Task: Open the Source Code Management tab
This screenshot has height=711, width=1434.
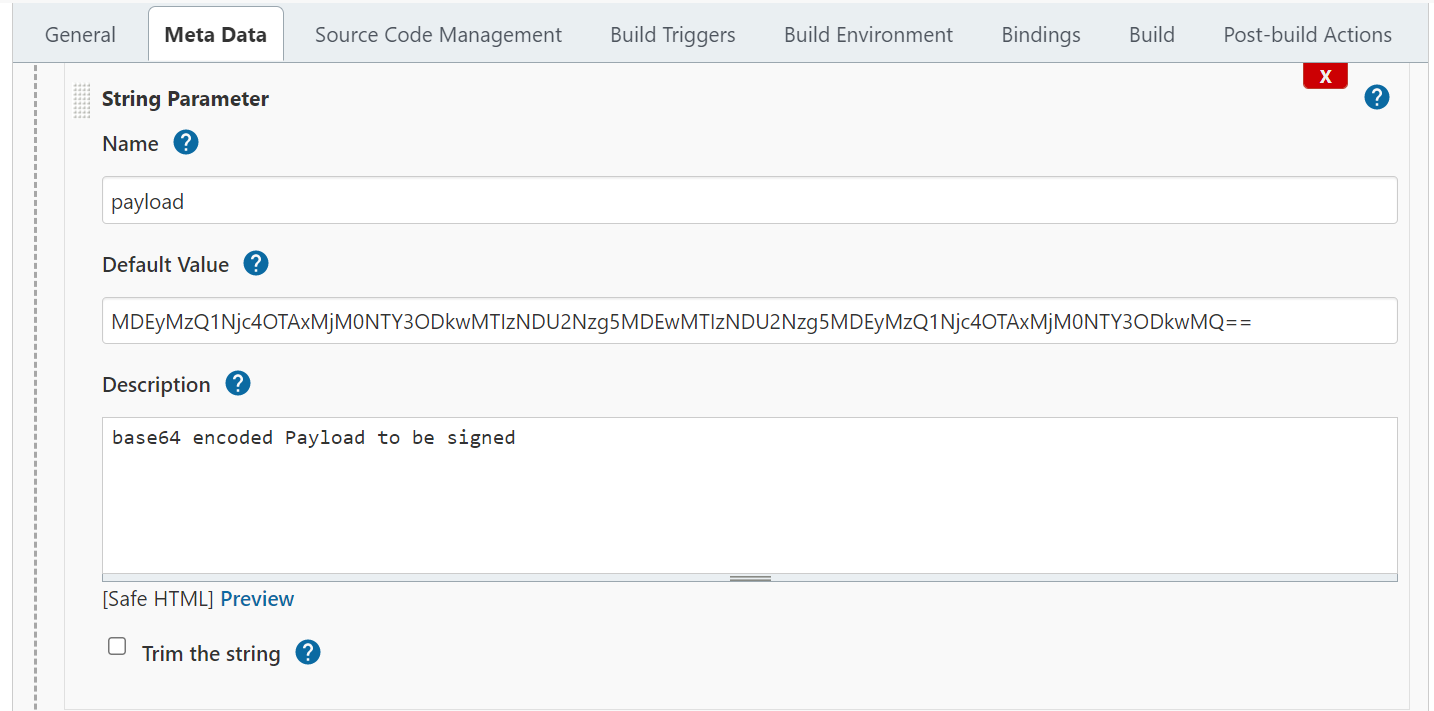Action: pos(438,35)
